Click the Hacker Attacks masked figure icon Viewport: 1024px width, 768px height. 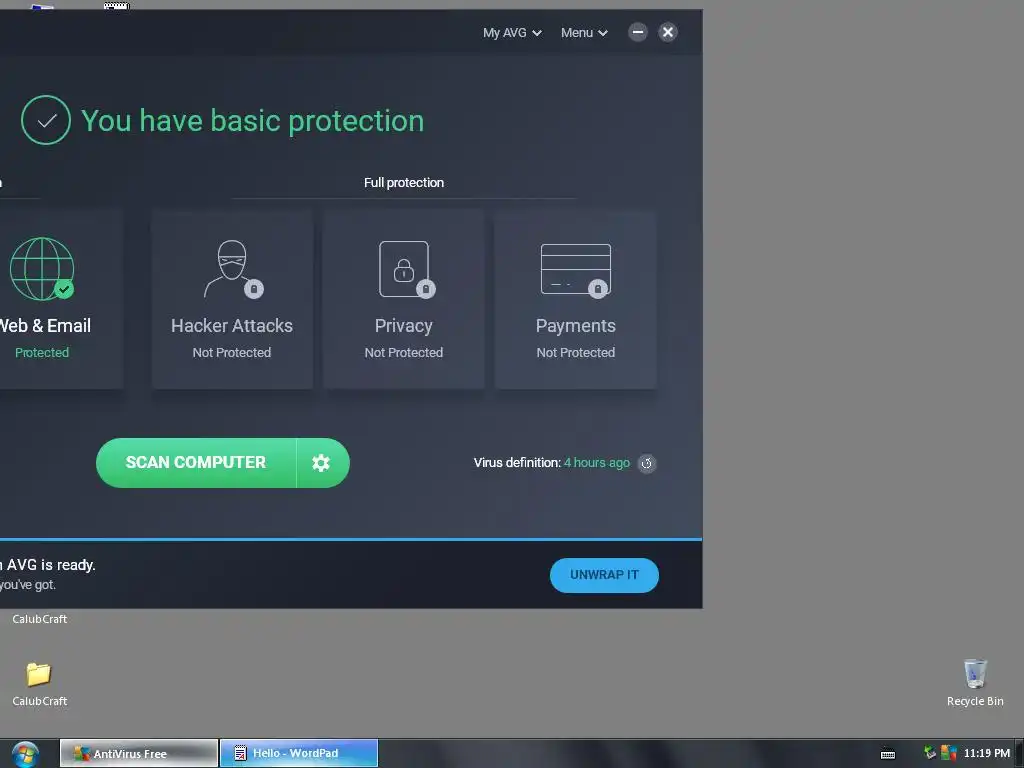point(232,268)
